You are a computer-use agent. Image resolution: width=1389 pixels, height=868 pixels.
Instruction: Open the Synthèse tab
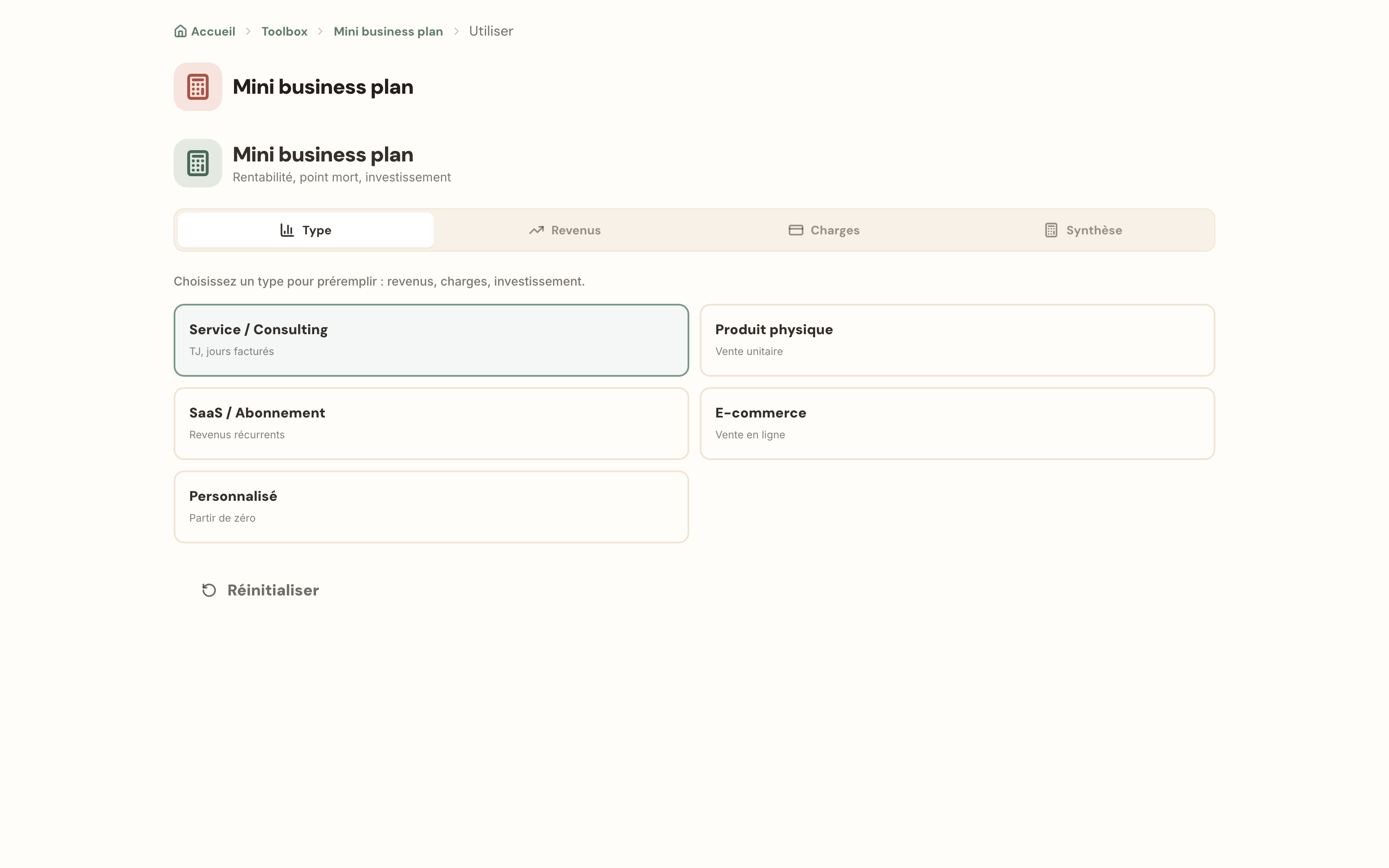[1083, 230]
